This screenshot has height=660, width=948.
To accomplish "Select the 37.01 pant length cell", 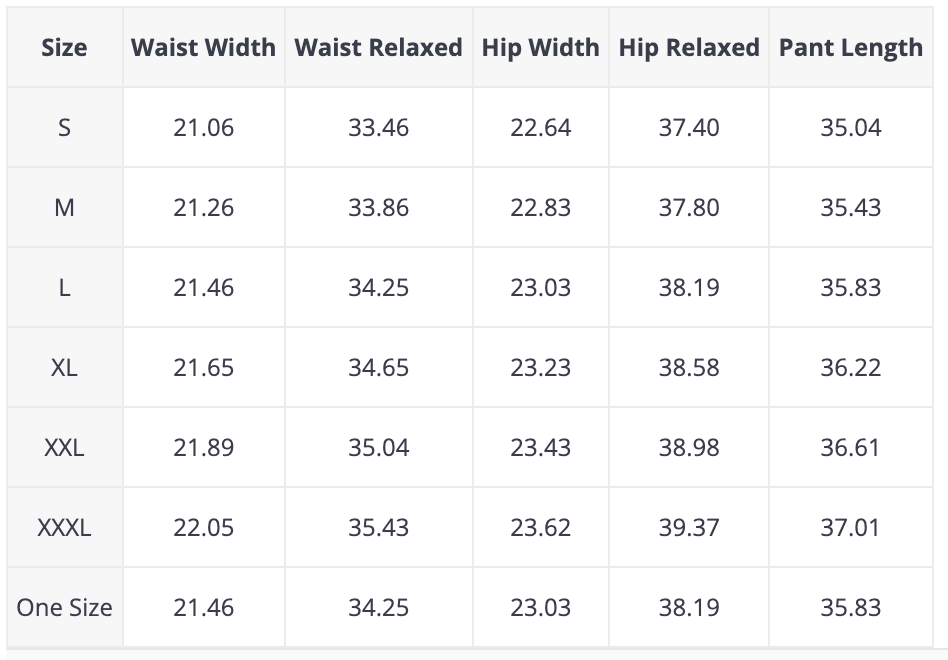I will pos(851,527).
